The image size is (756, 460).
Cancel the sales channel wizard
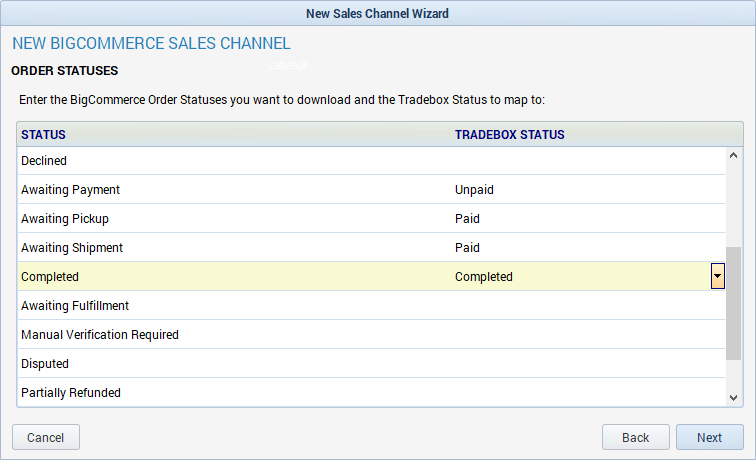[x=46, y=437]
